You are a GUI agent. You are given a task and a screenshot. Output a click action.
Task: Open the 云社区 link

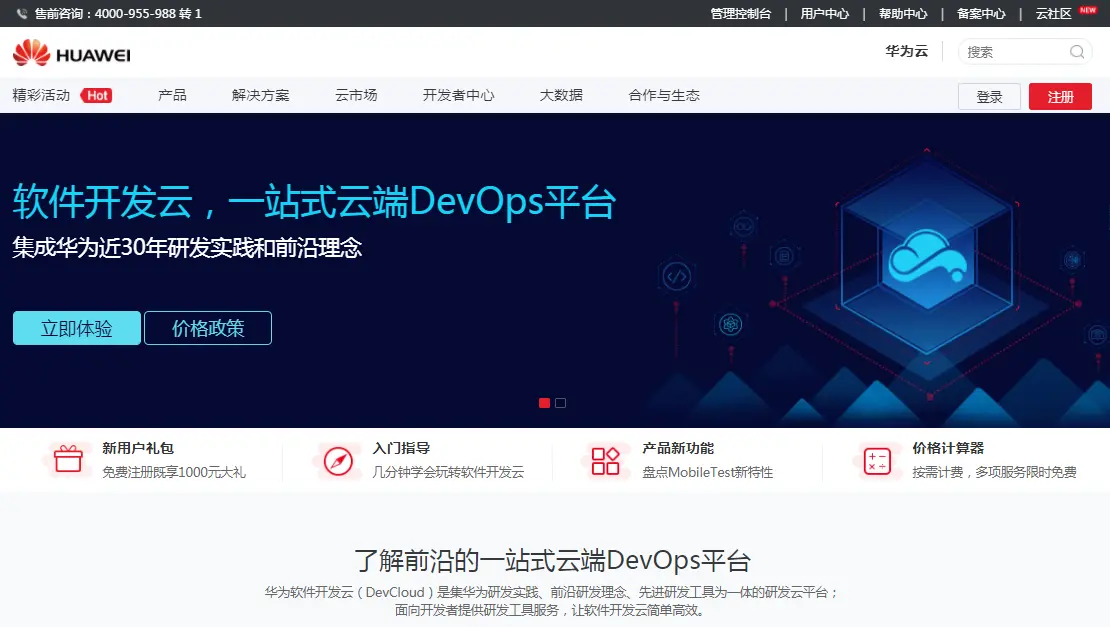point(1053,13)
